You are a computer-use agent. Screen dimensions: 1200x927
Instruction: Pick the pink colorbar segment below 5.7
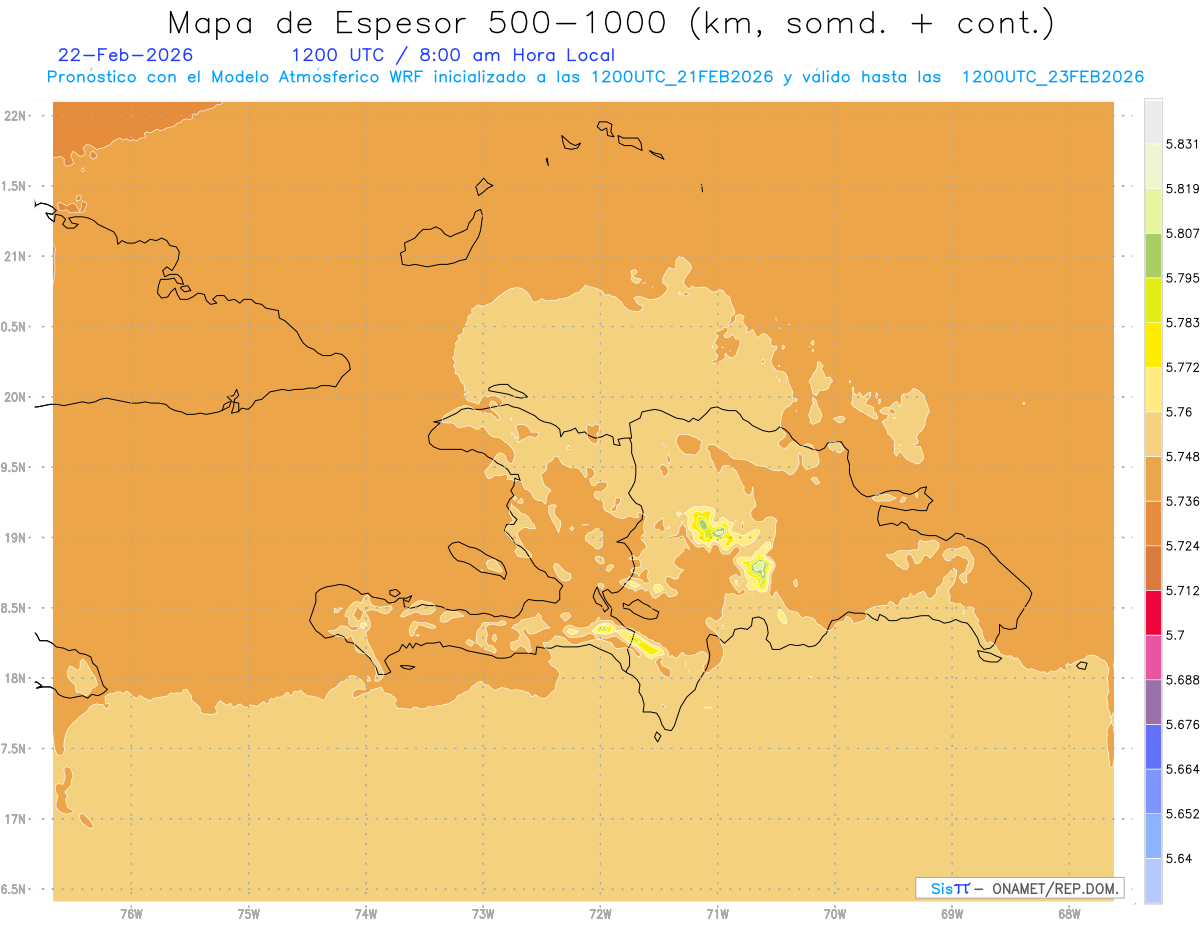[x=1153, y=657]
